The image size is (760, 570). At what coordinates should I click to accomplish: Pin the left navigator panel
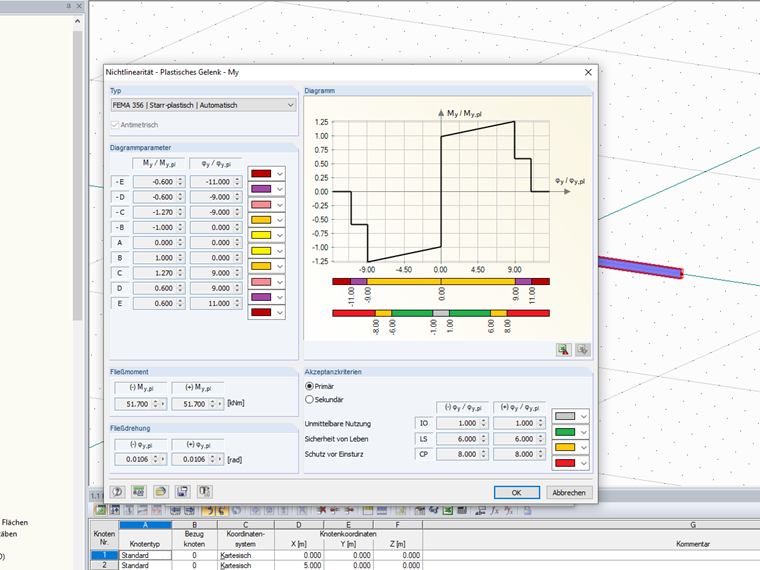point(68,6)
